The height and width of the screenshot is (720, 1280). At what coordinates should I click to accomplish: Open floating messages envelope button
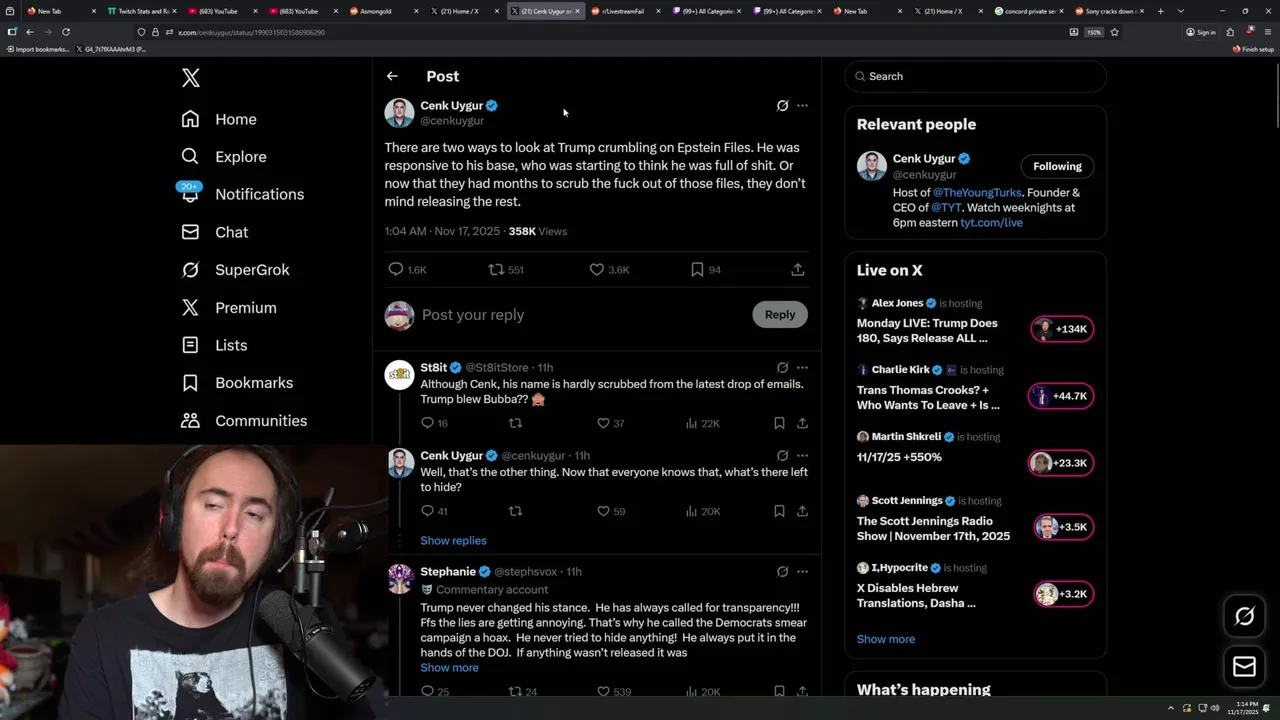point(1244,667)
